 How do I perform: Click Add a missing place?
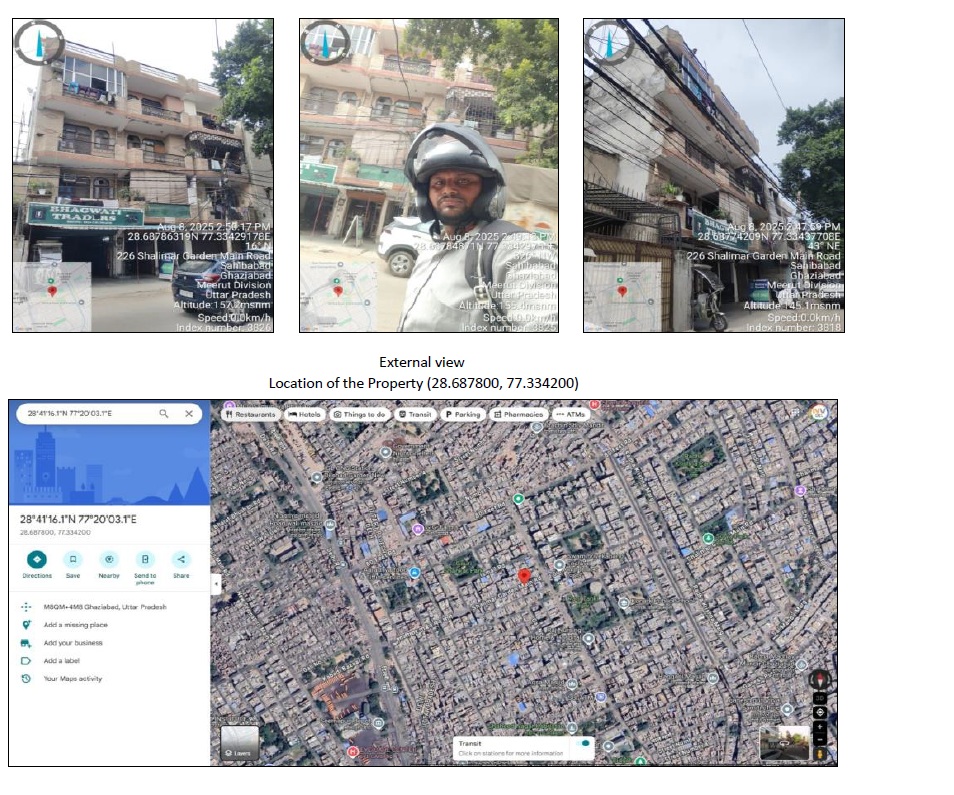pyautogui.click(x=73, y=625)
